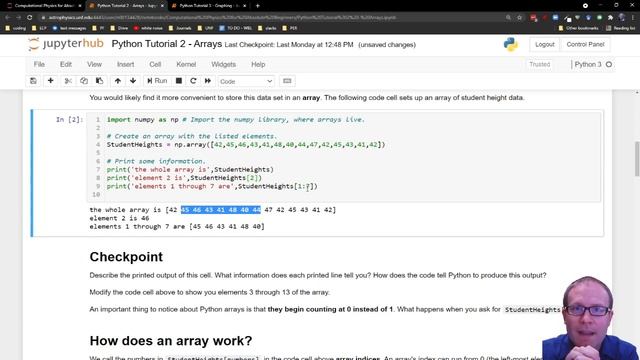Click code line importing numpy as np
Viewport: 640px width, 360px height.
click(x=236, y=120)
